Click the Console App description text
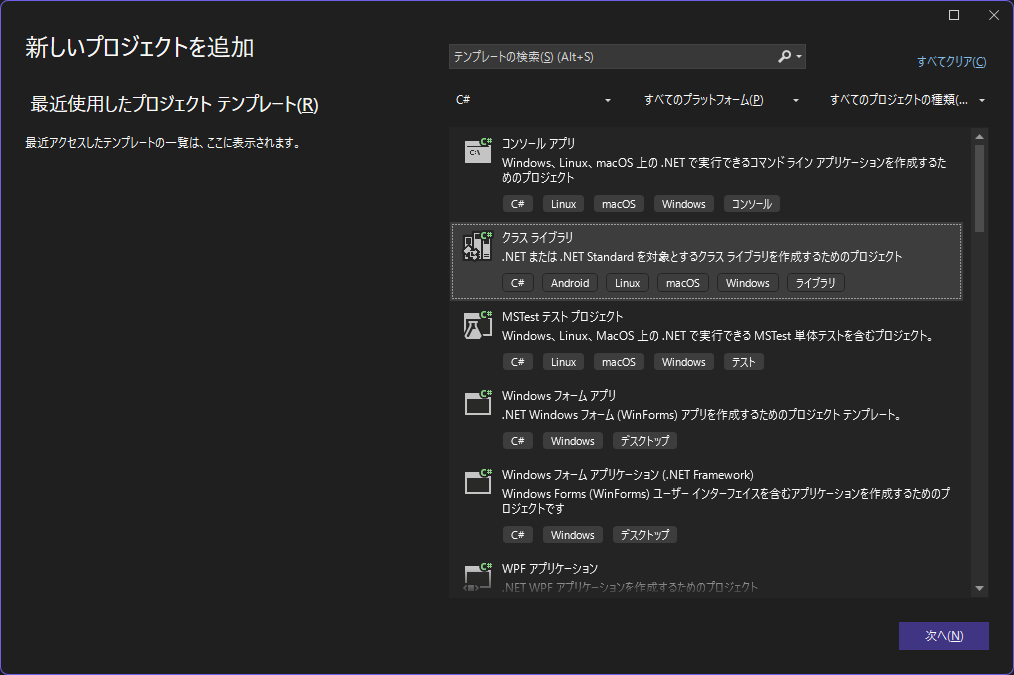This screenshot has width=1014, height=675. [x=724, y=170]
